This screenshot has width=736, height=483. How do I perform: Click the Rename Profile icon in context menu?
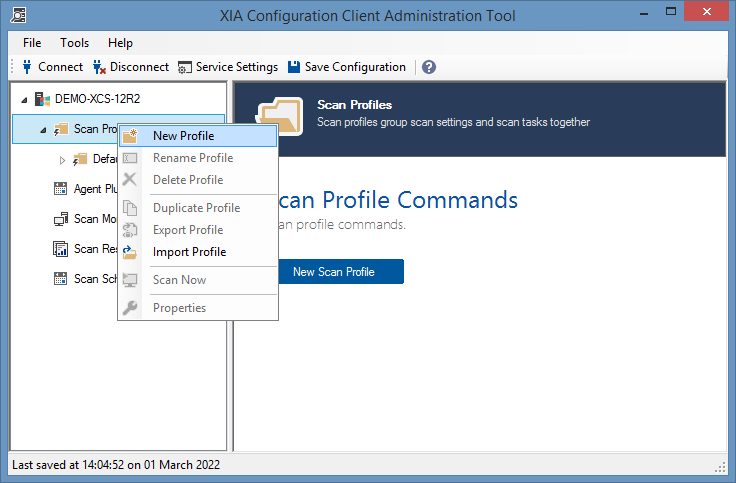[130, 158]
